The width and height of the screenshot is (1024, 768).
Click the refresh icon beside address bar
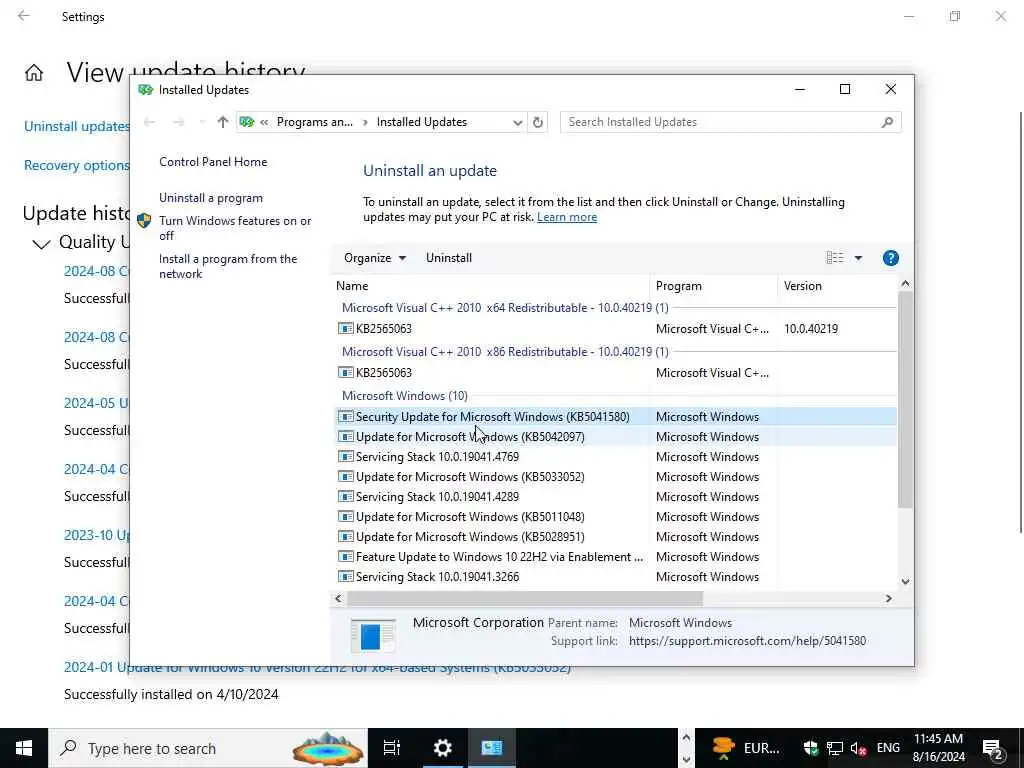pos(537,122)
